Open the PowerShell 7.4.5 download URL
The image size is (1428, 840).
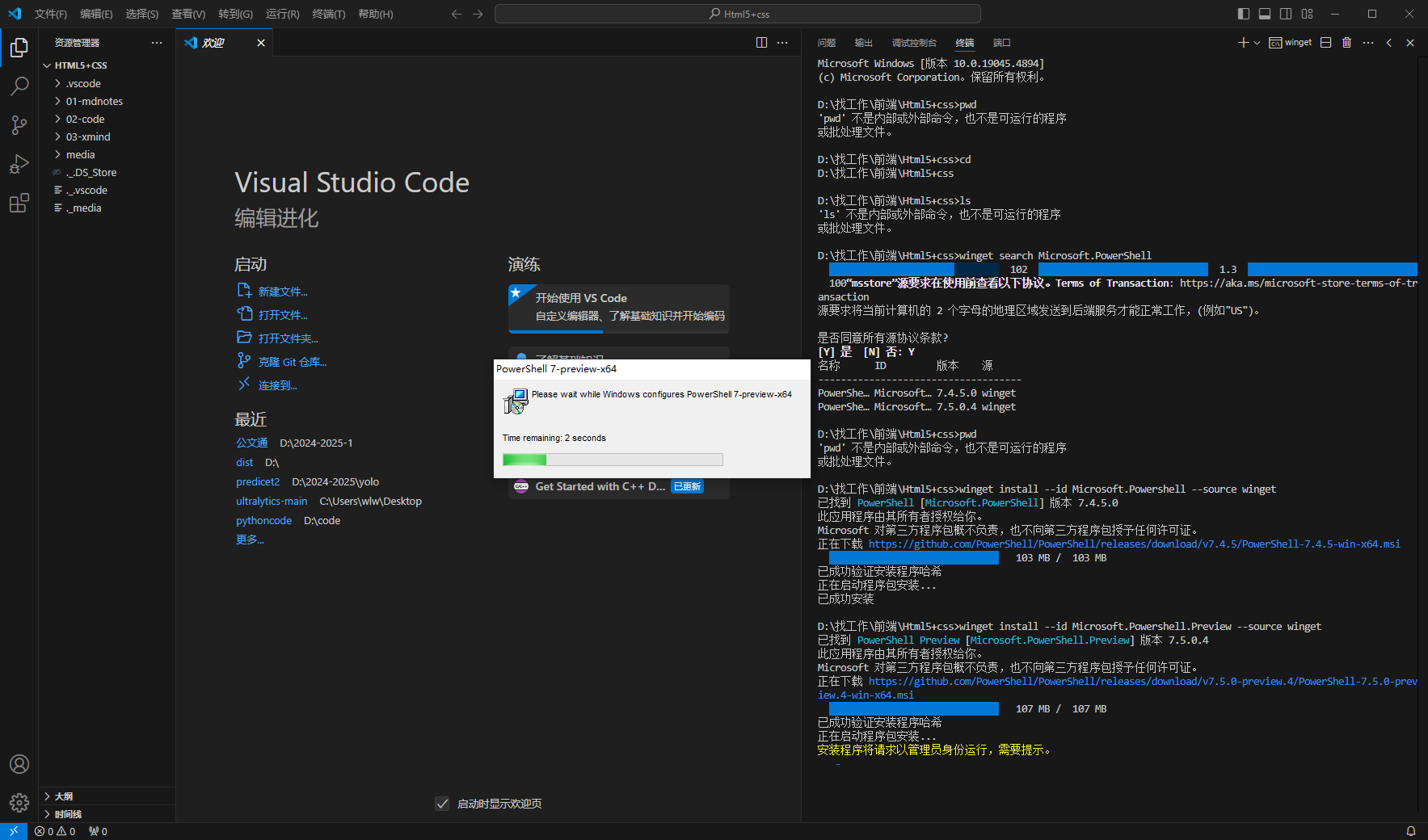(1135, 544)
